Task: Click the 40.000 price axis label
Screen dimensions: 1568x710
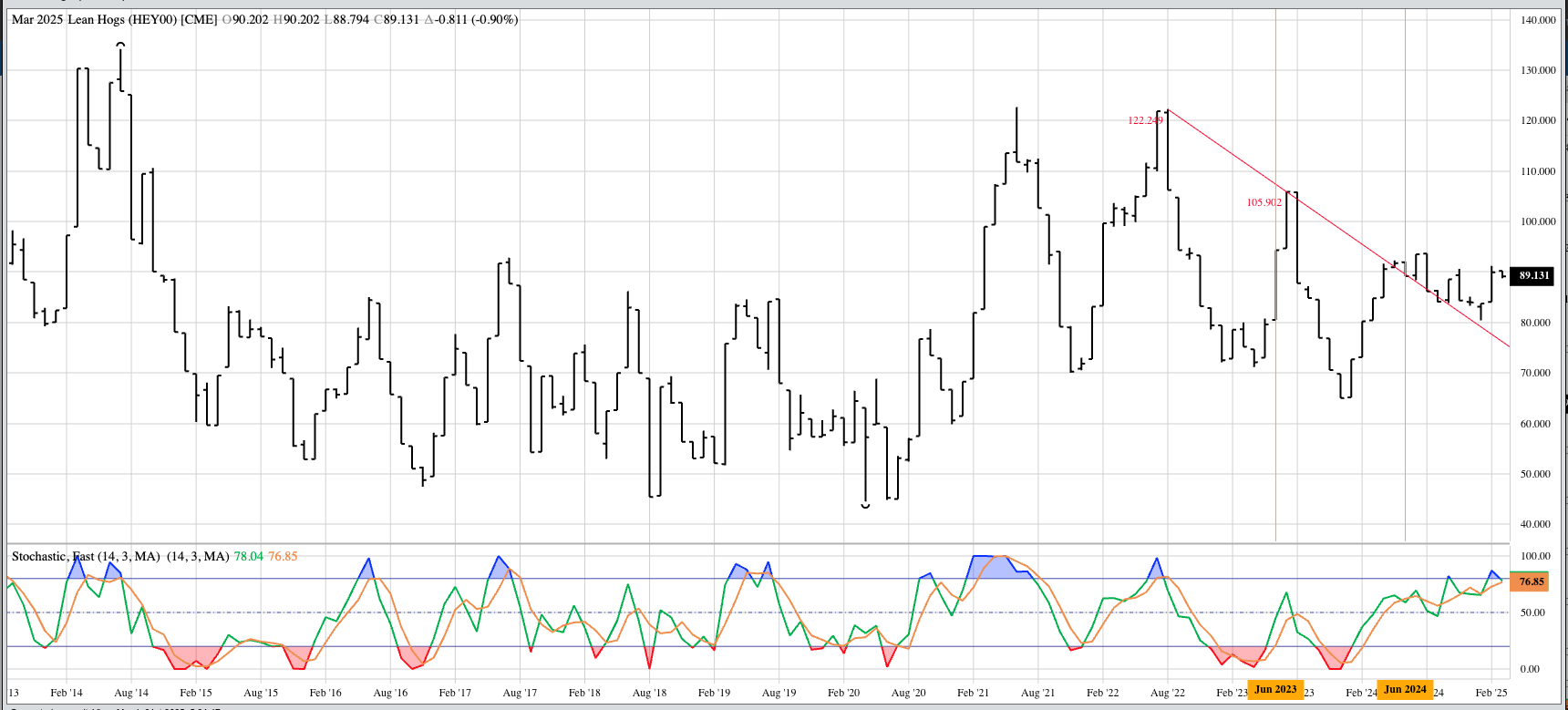Action: tap(1538, 524)
